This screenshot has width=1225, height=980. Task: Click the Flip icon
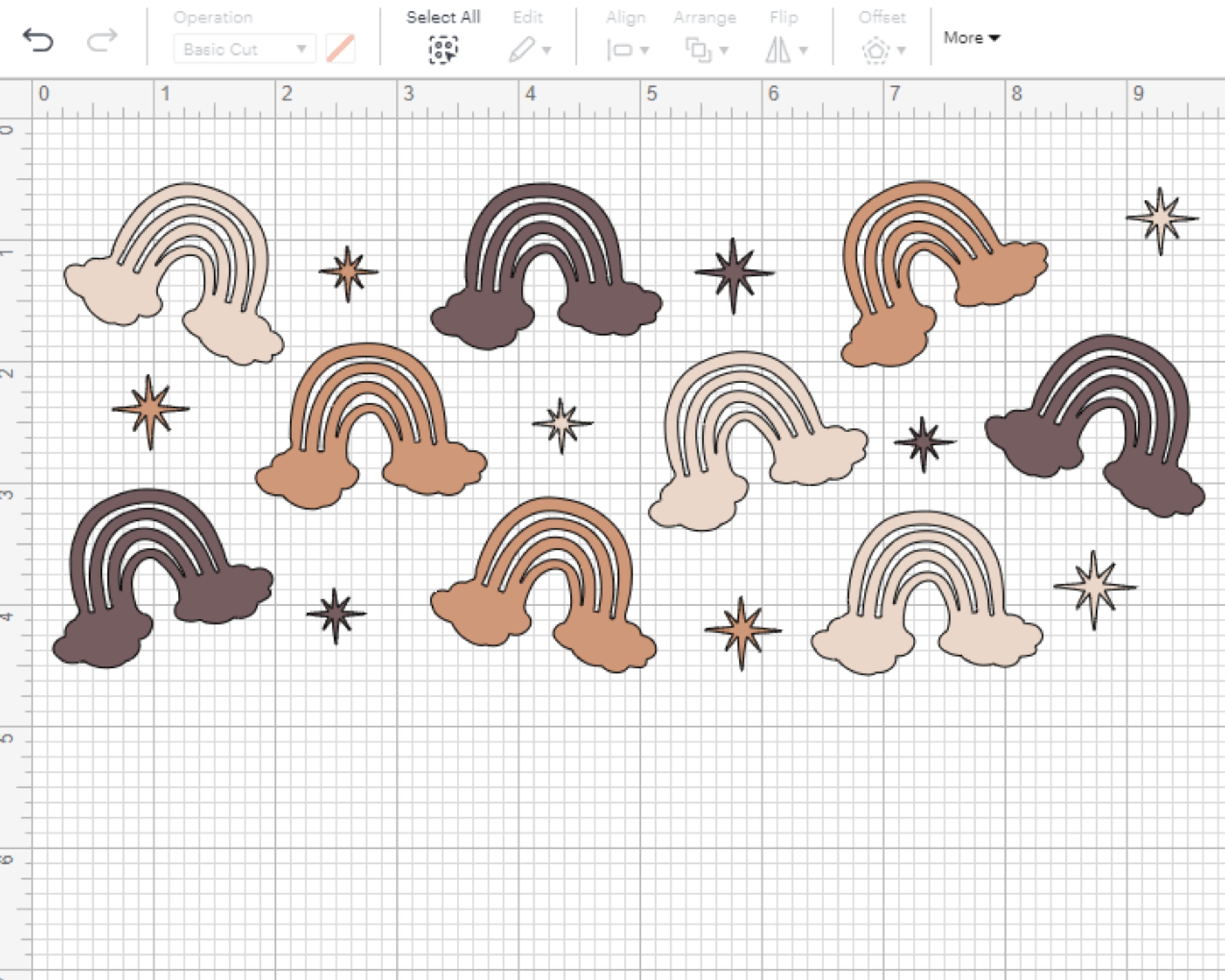point(778,50)
